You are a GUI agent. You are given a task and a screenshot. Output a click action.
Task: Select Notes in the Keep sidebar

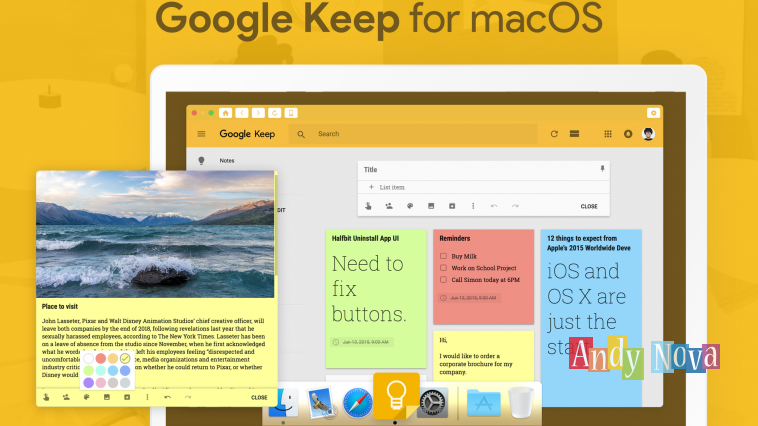[227, 161]
